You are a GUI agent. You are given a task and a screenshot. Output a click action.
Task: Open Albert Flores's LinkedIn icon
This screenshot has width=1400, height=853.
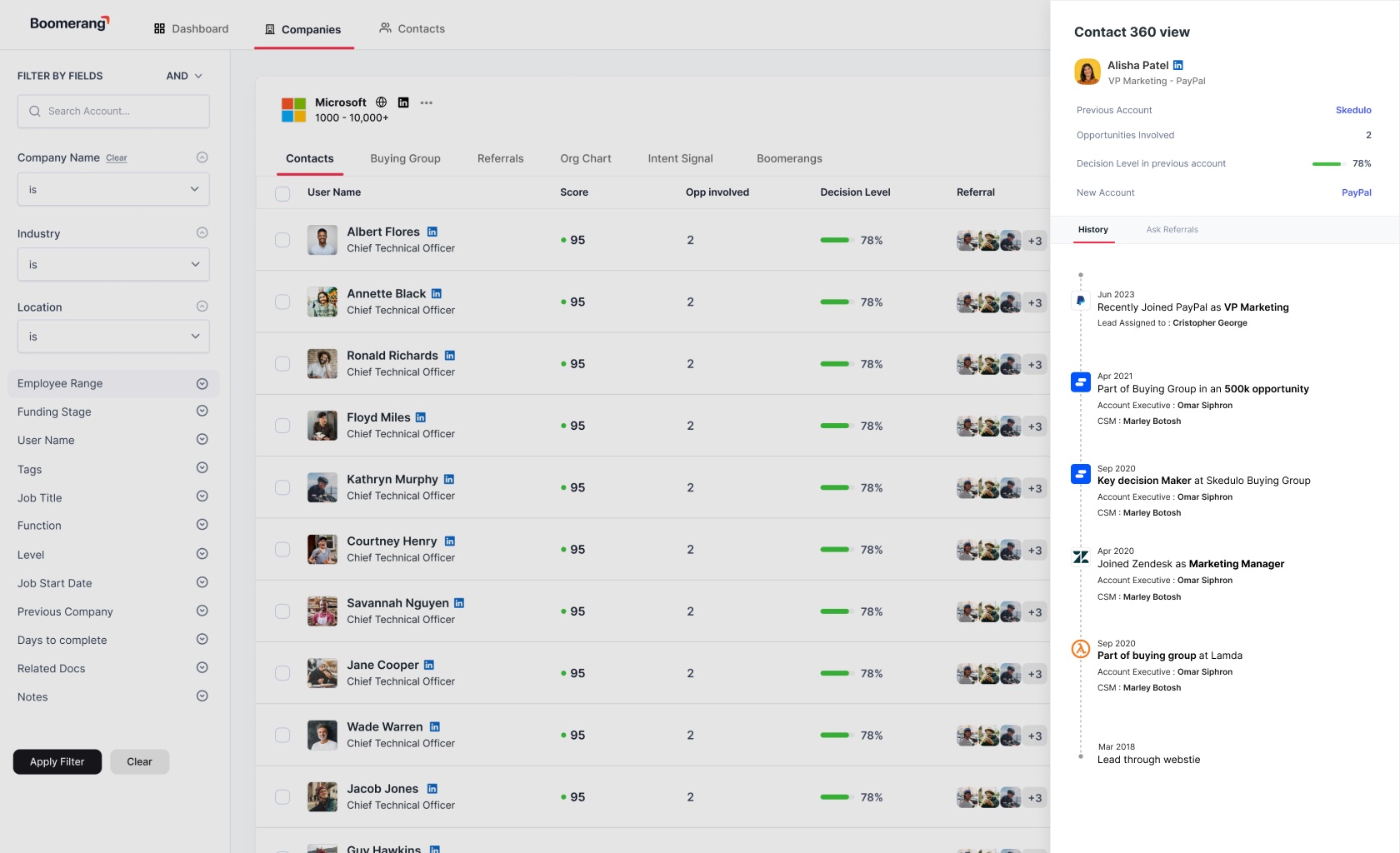point(432,232)
